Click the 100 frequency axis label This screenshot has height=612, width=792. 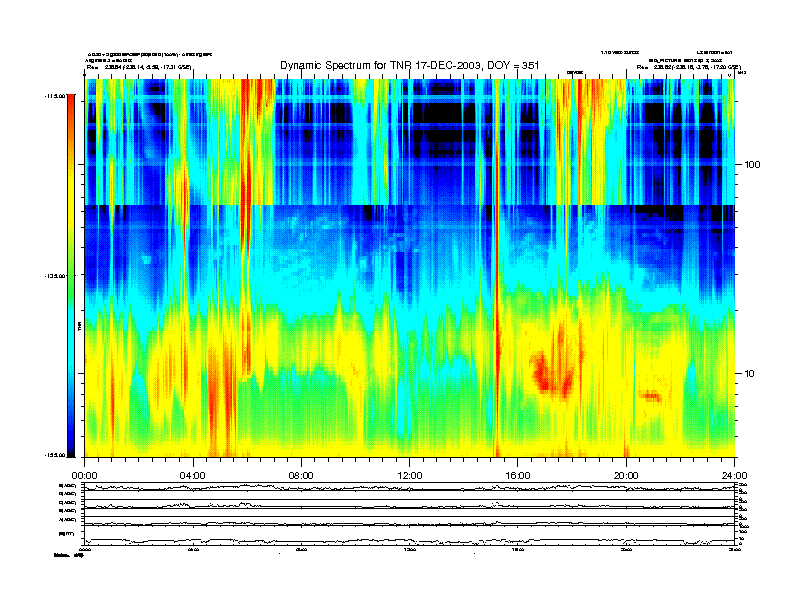click(x=752, y=165)
